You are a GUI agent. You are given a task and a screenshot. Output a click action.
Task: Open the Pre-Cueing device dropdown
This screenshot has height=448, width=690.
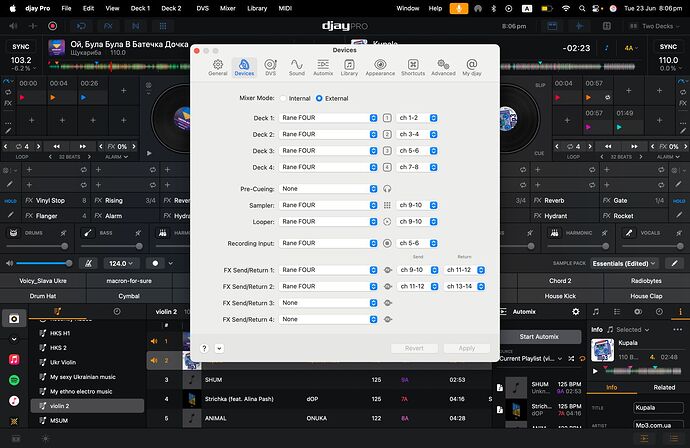click(328, 189)
